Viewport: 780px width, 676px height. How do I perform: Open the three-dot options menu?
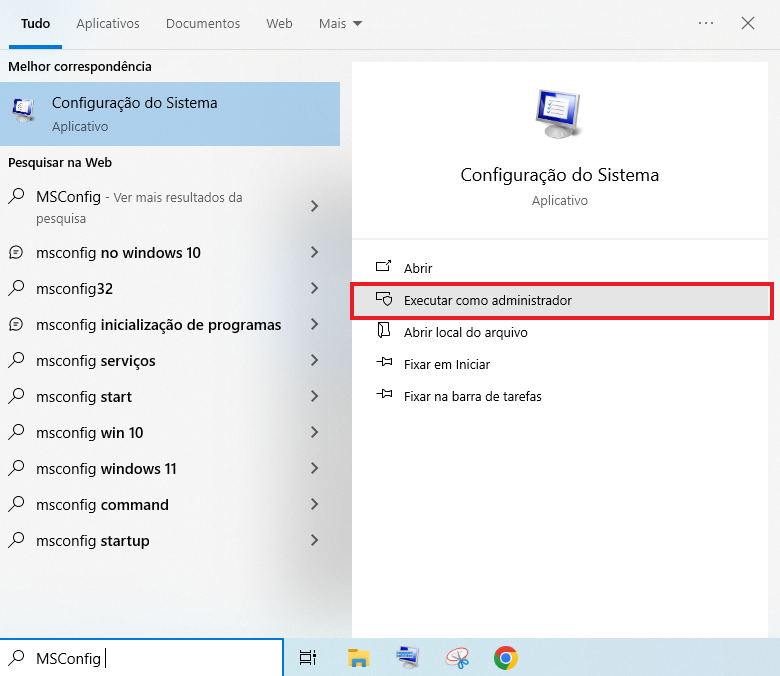pyautogui.click(x=706, y=23)
